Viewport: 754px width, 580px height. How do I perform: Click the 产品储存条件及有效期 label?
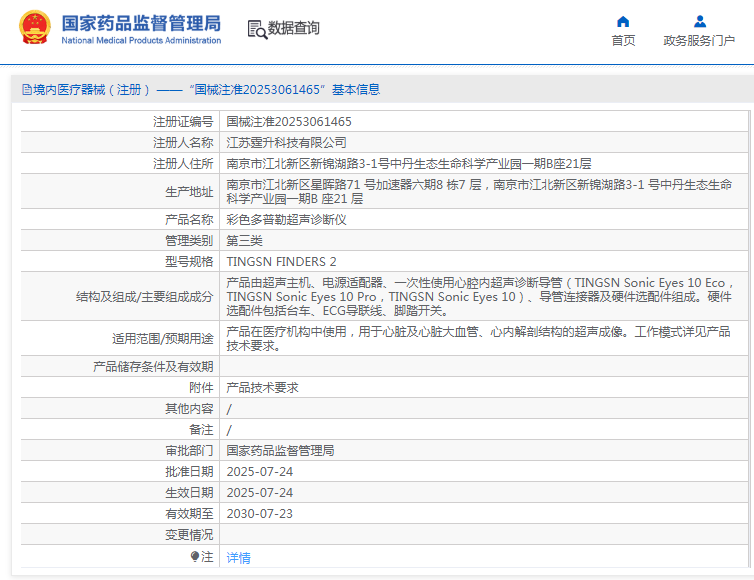coord(153,366)
